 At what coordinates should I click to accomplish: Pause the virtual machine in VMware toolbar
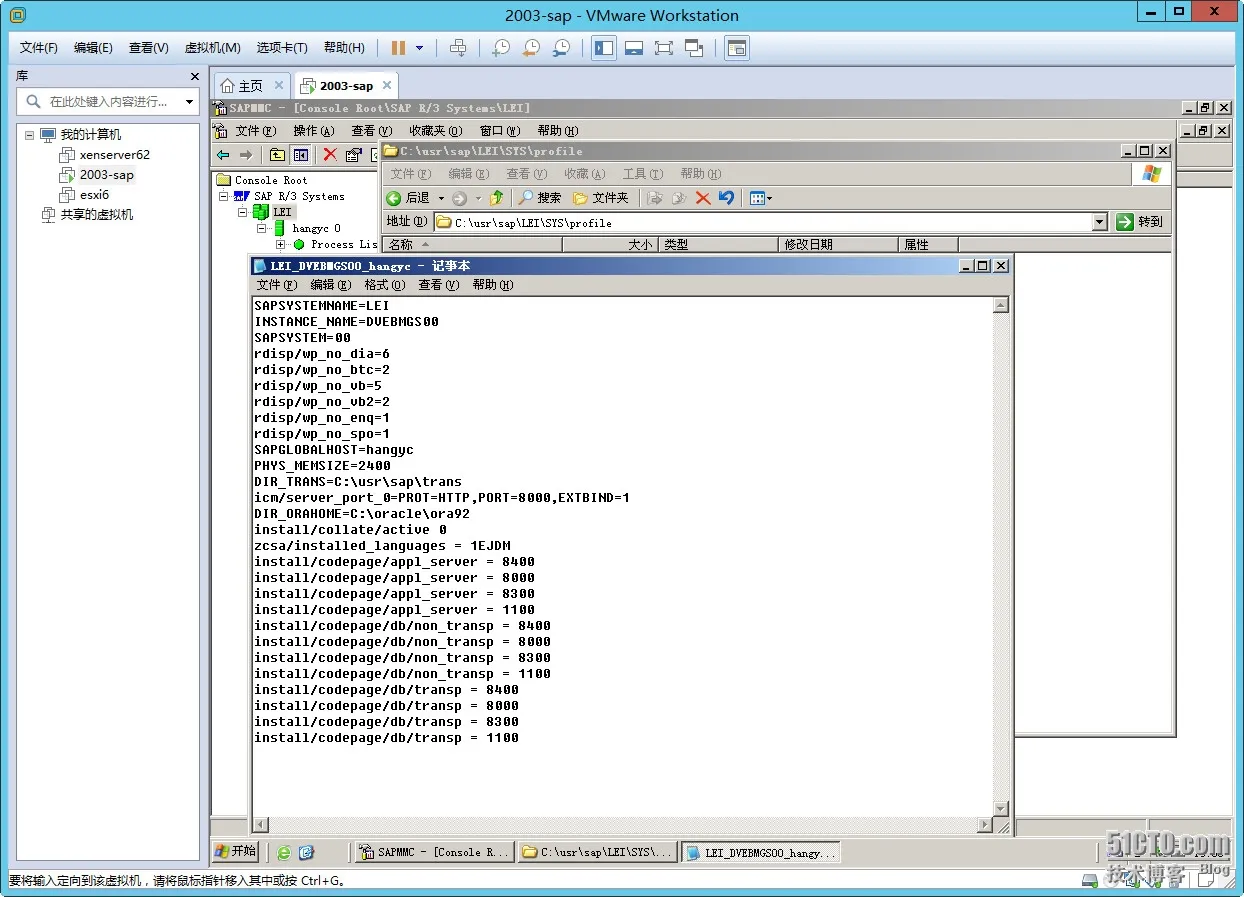(398, 48)
